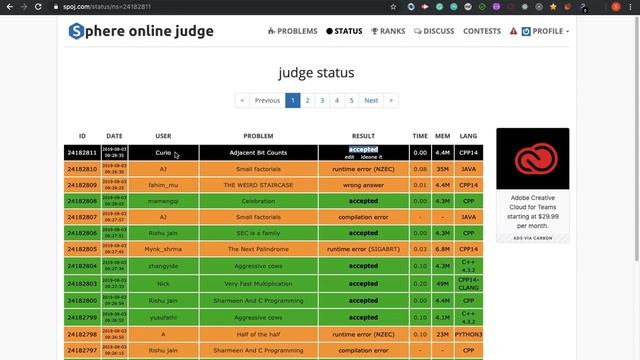Open submission ID 24182810

tap(82, 169)
